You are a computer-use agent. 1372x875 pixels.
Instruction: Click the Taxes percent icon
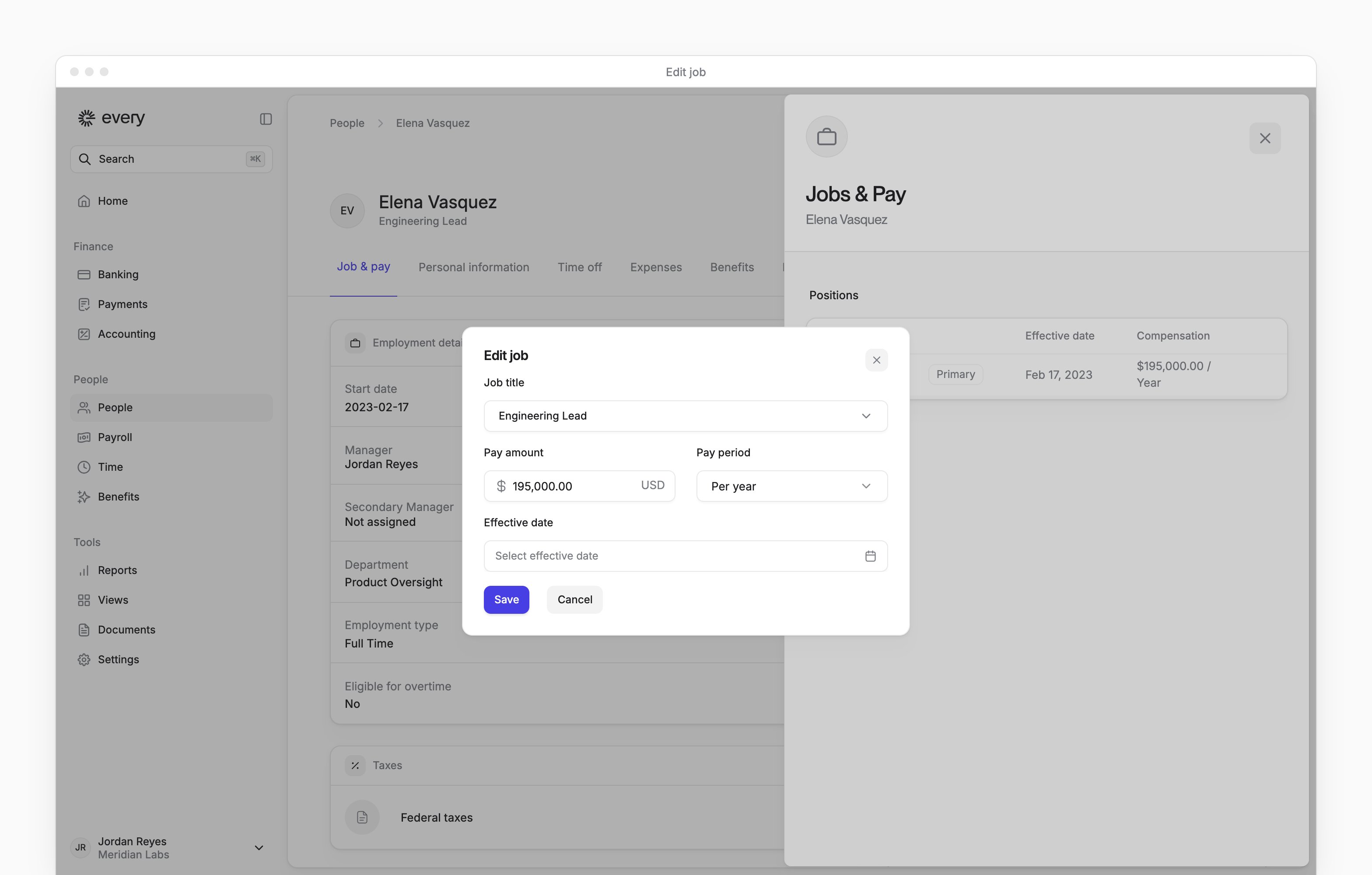click(355, 766)
